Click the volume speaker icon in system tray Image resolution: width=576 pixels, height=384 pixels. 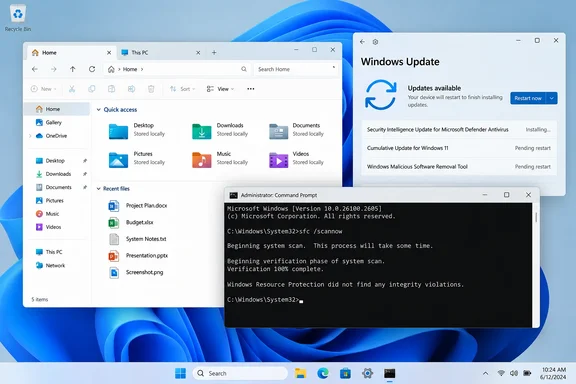pyautogui.click(x=514, y=373)
